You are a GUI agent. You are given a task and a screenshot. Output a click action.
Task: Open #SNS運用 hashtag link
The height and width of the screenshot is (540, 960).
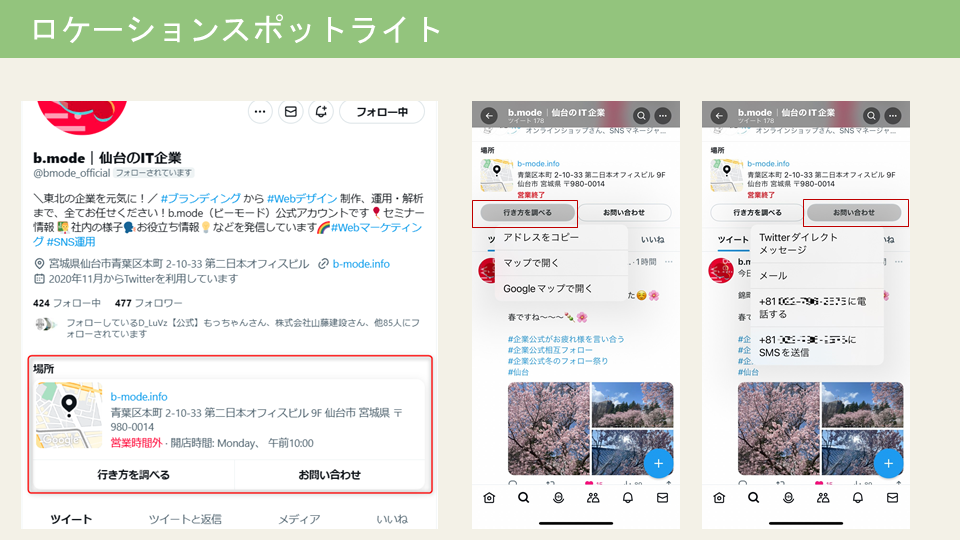pyautogui.click(x=70, y=242)
